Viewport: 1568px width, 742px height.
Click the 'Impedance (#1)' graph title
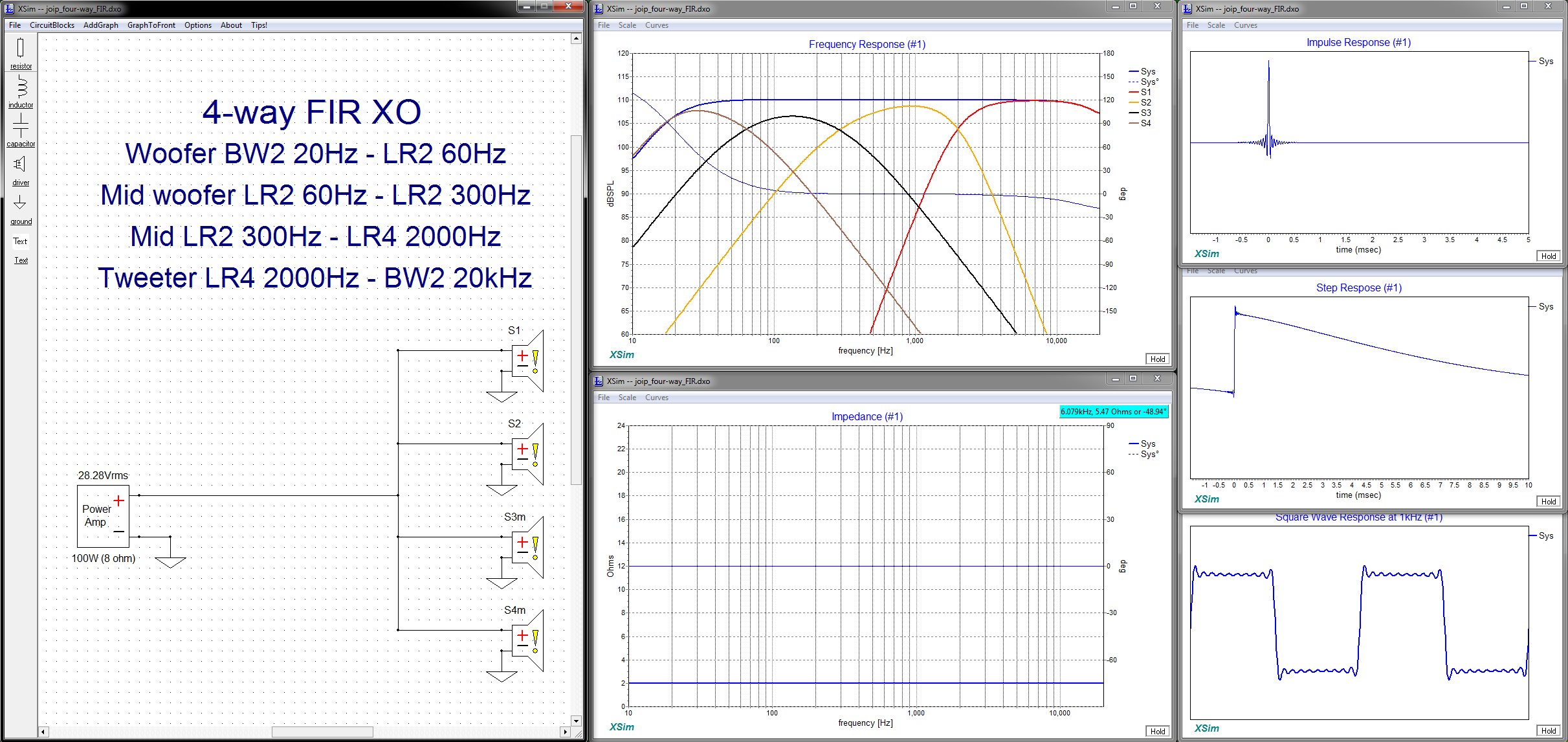[867, 417]
